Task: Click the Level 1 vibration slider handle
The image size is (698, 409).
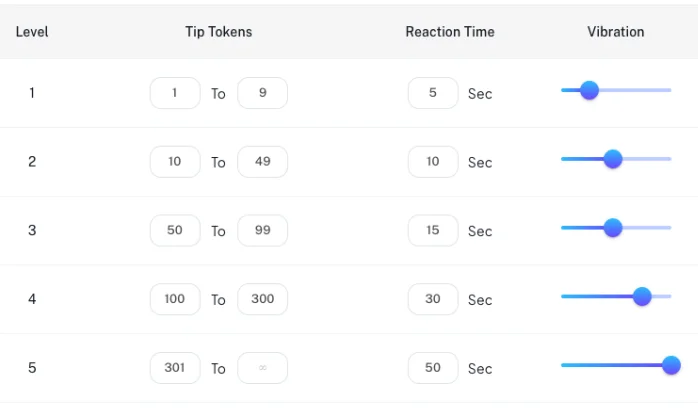Action: click(589, 90)
